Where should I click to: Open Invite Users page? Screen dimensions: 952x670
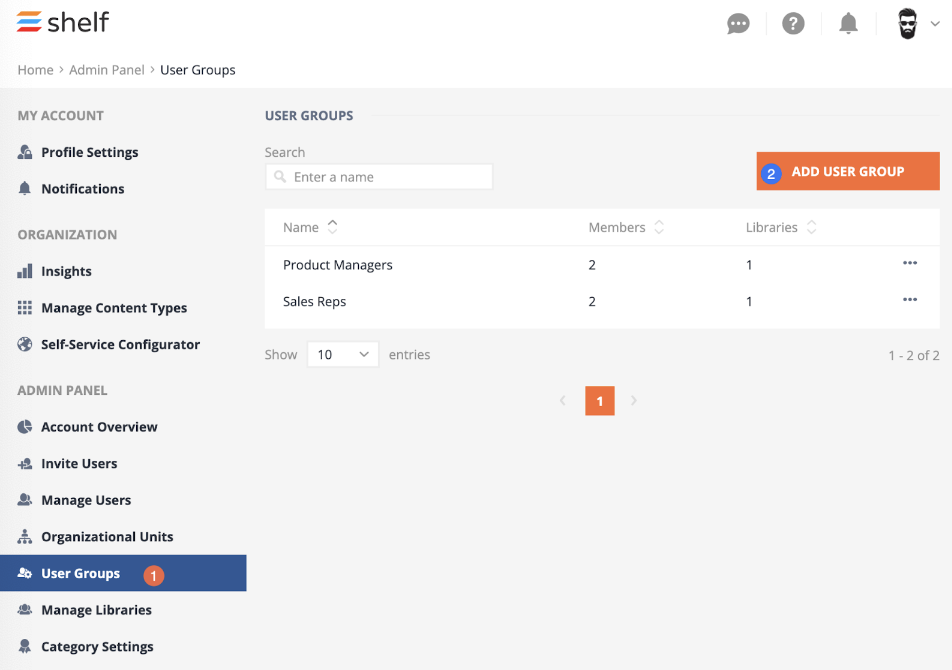point(79,464)
